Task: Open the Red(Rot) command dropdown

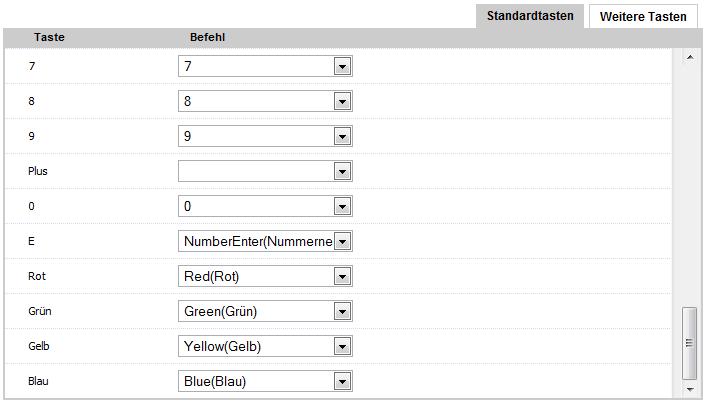Action: [342, 276]
